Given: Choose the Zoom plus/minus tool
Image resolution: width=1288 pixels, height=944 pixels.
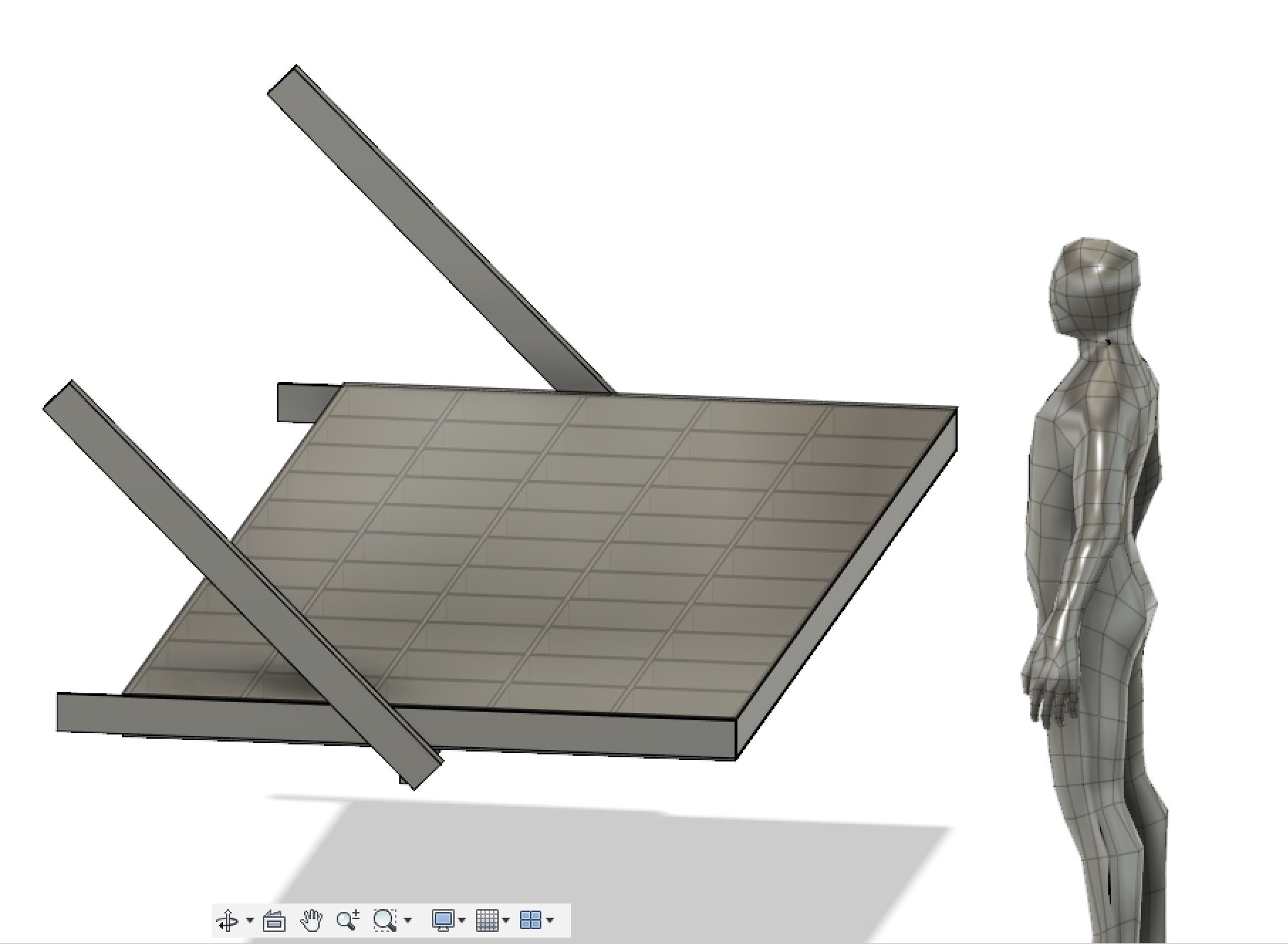Looking at the screenshot, I should pos(348,921).
